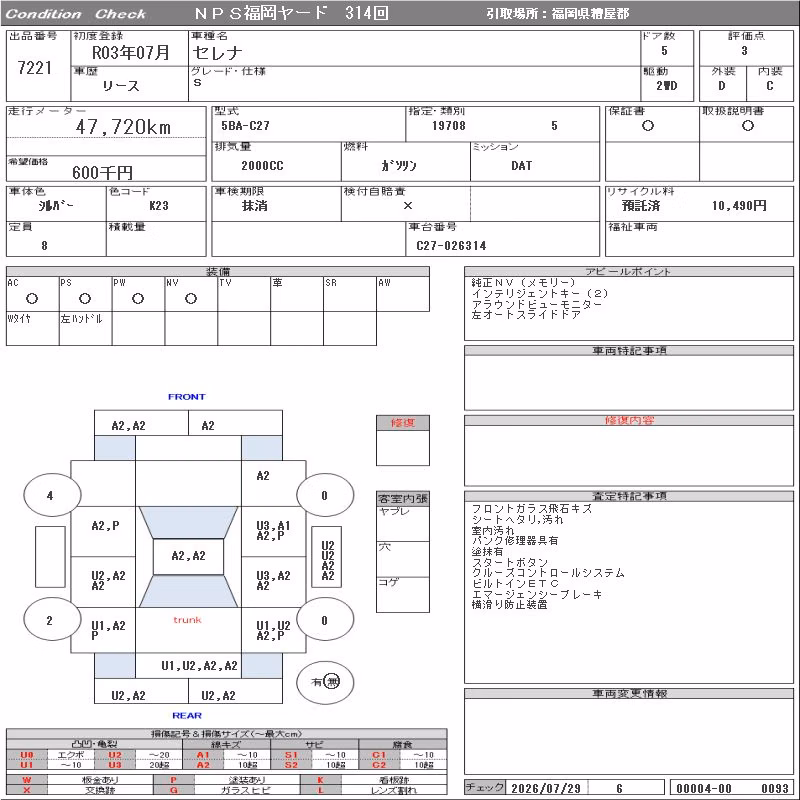Click the recycle fee '10,490円'

pyautogui.click(x=739, y=206)
